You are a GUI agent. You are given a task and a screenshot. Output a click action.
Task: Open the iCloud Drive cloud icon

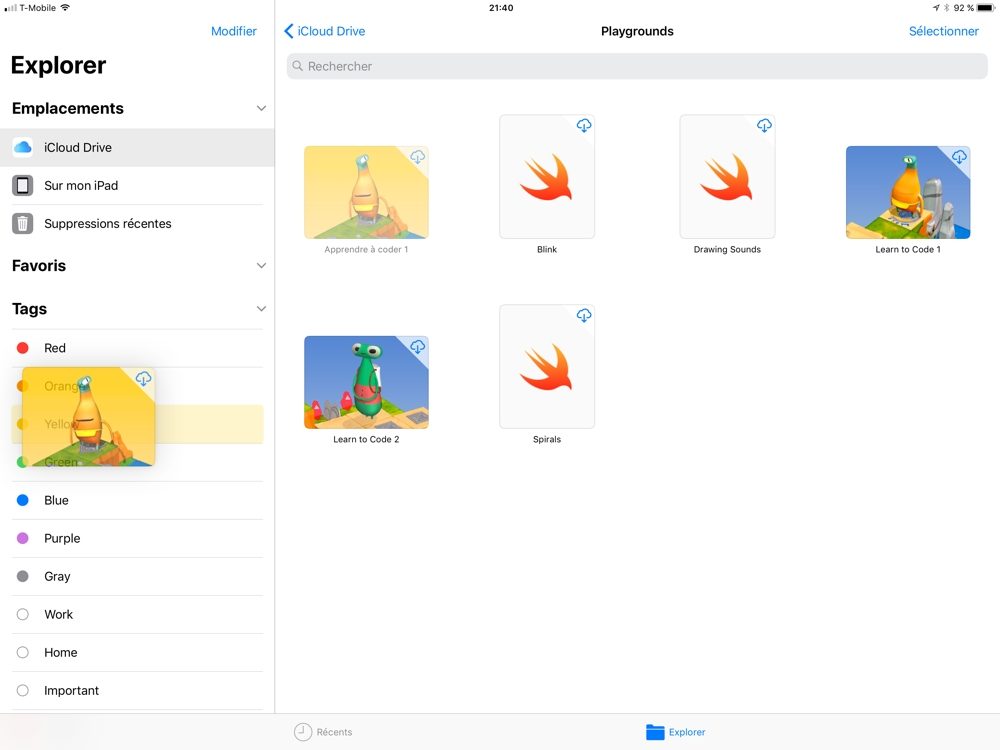pyautogui.click(x=22, y=147)
